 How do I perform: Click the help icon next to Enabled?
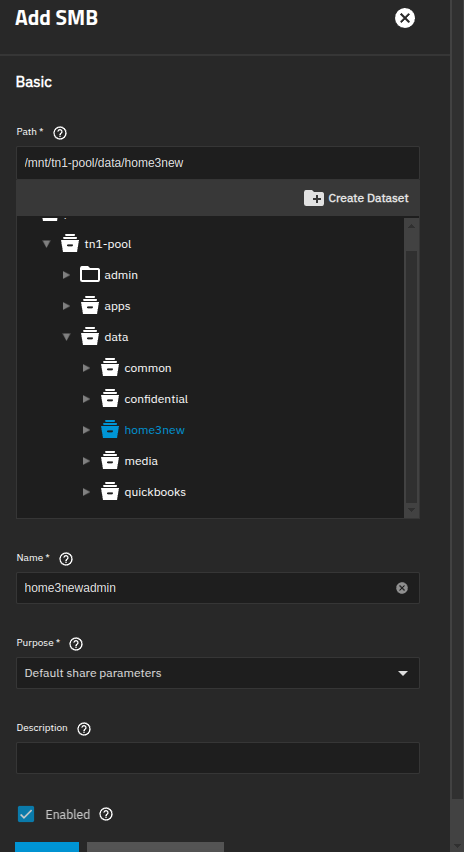[x=106, y=814]
